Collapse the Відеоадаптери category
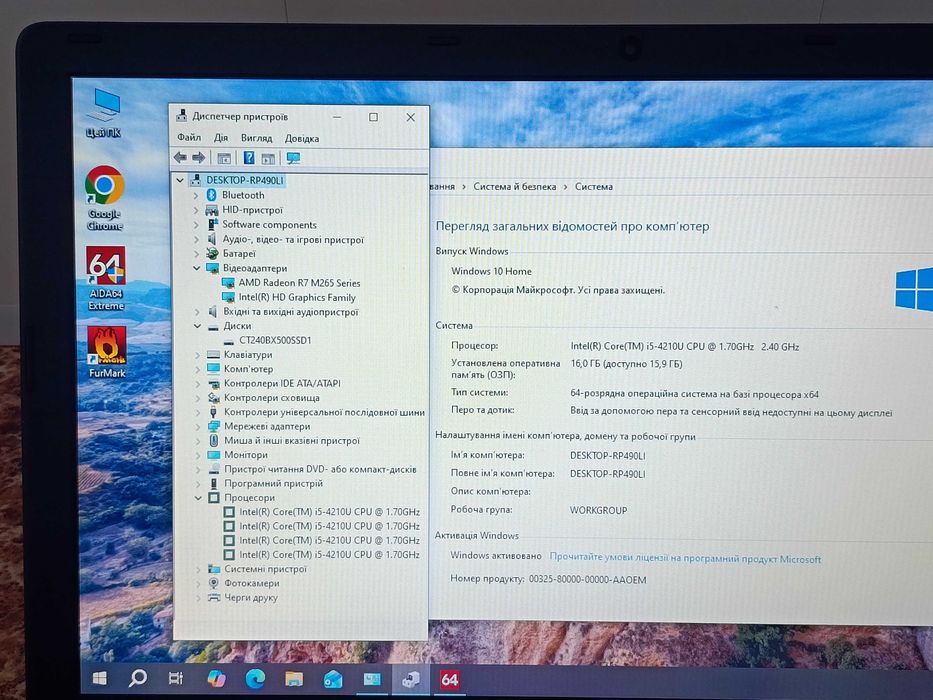Image resolution: width=933 pixels, height=700 pixels. point(196,268)
